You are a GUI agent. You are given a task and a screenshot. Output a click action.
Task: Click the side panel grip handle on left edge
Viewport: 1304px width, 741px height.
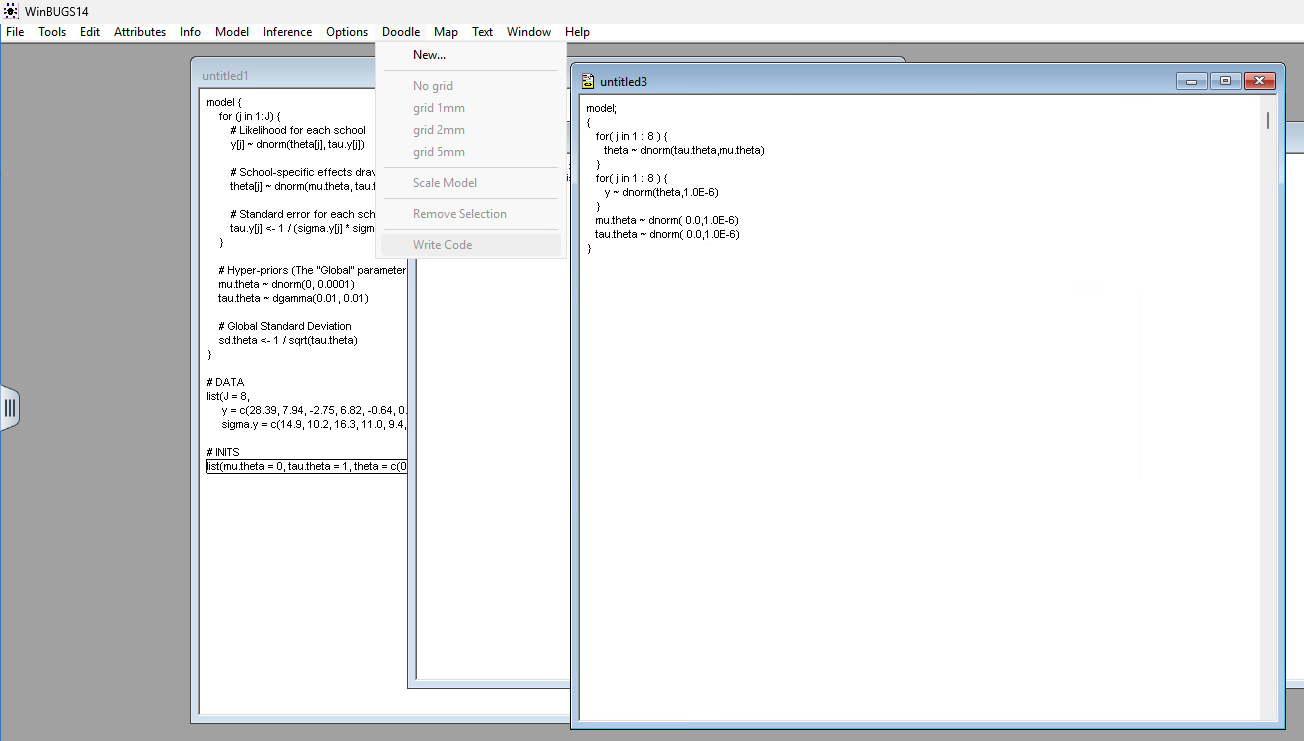pos(10,407)
